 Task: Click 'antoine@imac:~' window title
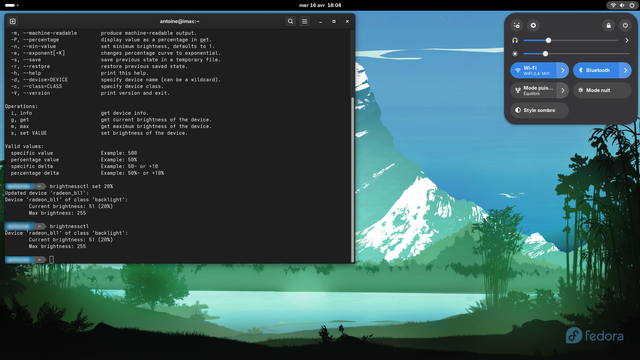[x=180, y=21]
